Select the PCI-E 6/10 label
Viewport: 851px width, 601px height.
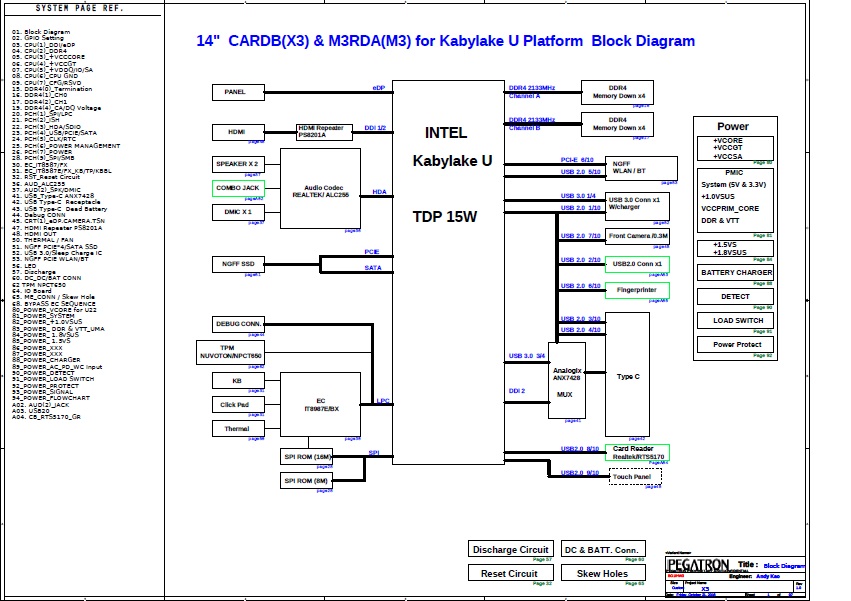(x=577, y=160)
